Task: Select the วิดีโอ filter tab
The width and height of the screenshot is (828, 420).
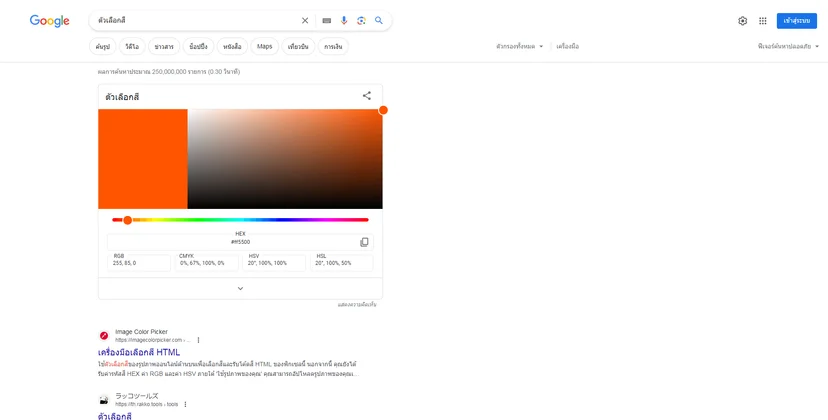Action: click(132, 46)
